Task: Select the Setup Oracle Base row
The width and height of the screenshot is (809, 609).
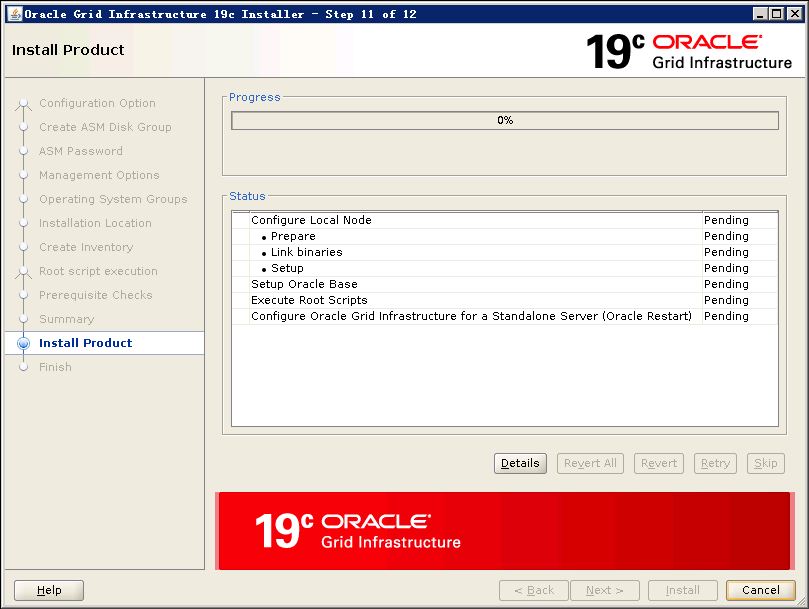Action: [x=505, y=284]
